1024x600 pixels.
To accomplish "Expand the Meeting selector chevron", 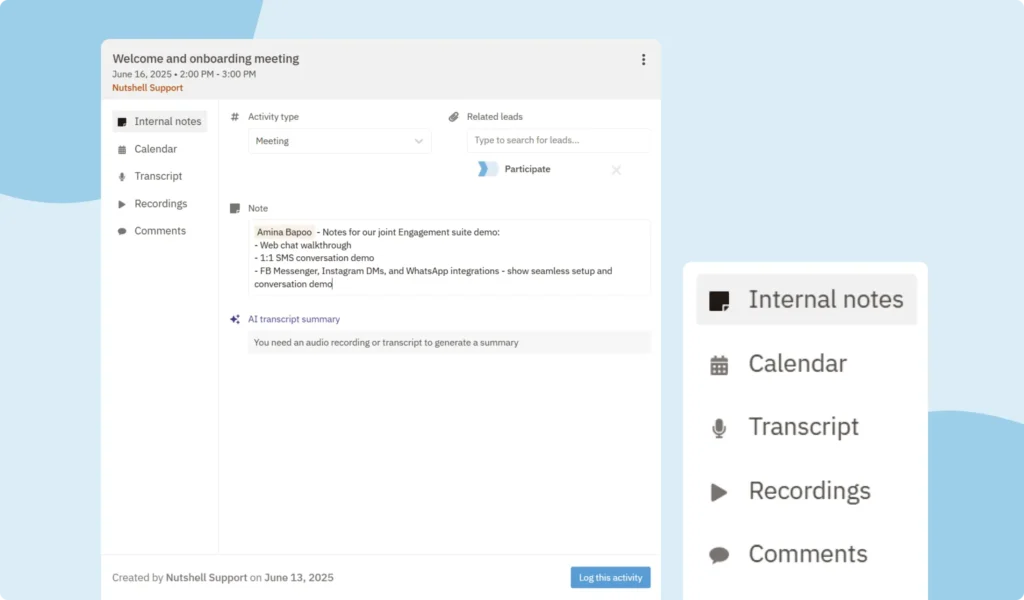I will (x=419, y=140).
